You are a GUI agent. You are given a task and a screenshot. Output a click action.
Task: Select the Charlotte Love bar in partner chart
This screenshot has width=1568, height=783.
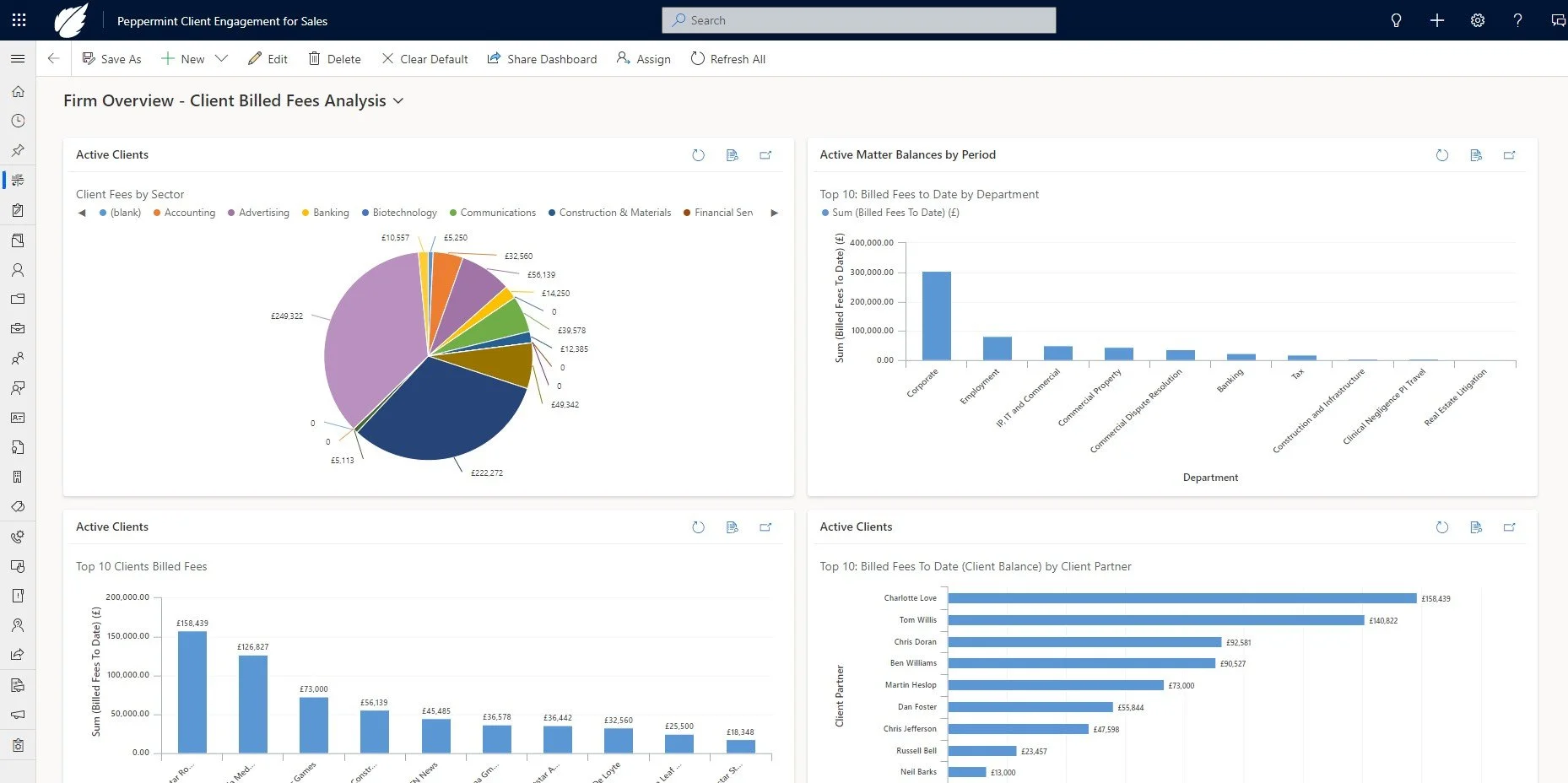point(1181,597)
